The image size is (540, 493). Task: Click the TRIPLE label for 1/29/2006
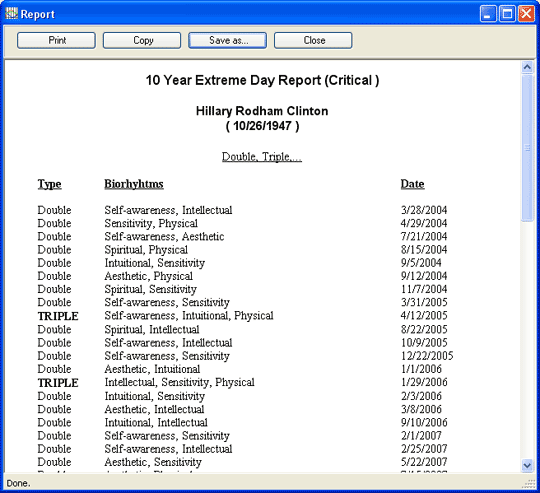(x=58, y=383)
